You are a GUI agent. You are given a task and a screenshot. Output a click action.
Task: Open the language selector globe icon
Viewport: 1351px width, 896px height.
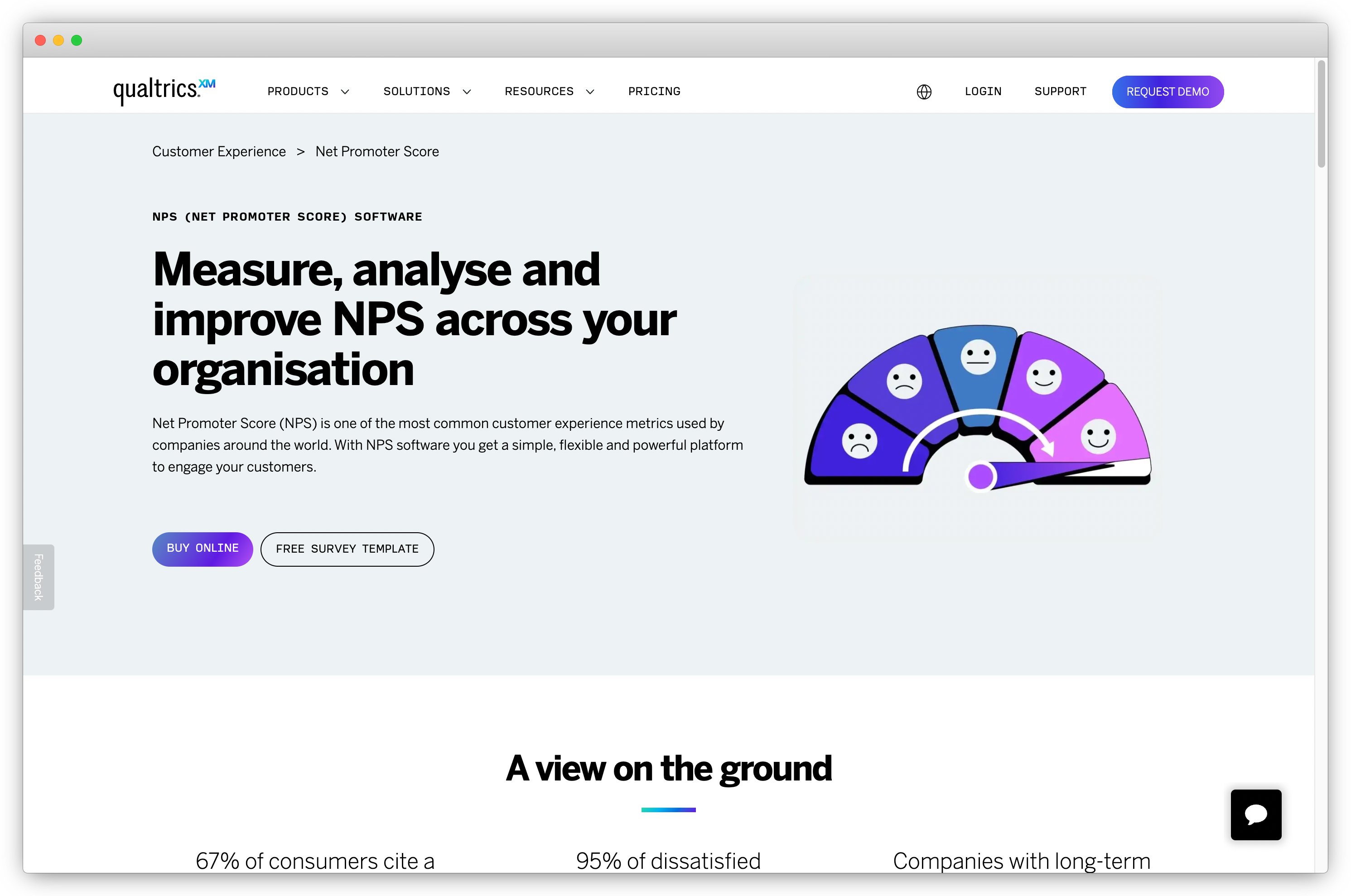click(x=924, y=92)
